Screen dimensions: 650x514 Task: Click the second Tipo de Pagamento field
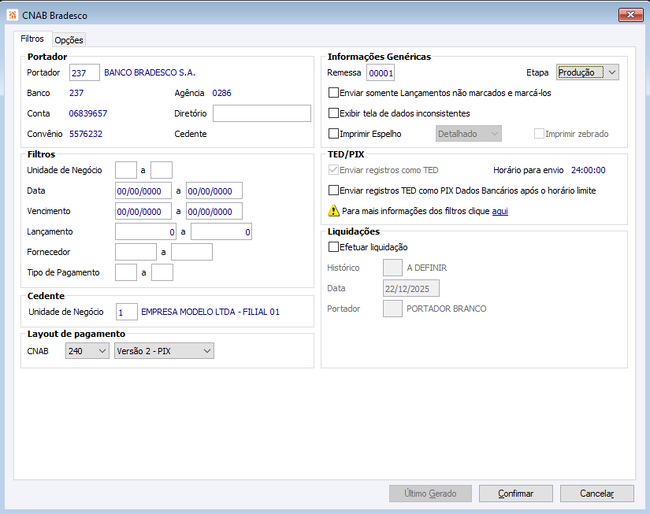(x=162, y=273)
